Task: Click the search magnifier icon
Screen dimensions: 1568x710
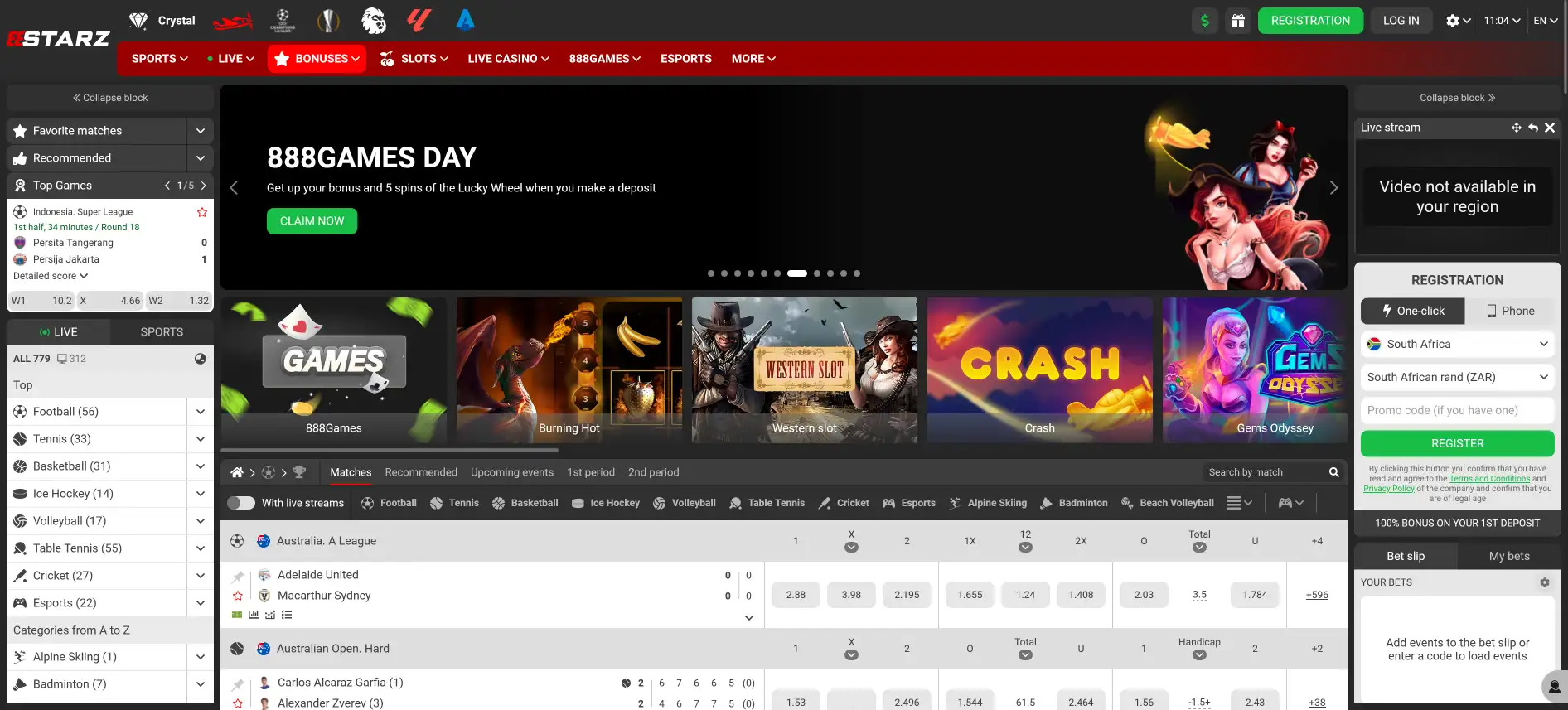Action: tap(1333, 472)
